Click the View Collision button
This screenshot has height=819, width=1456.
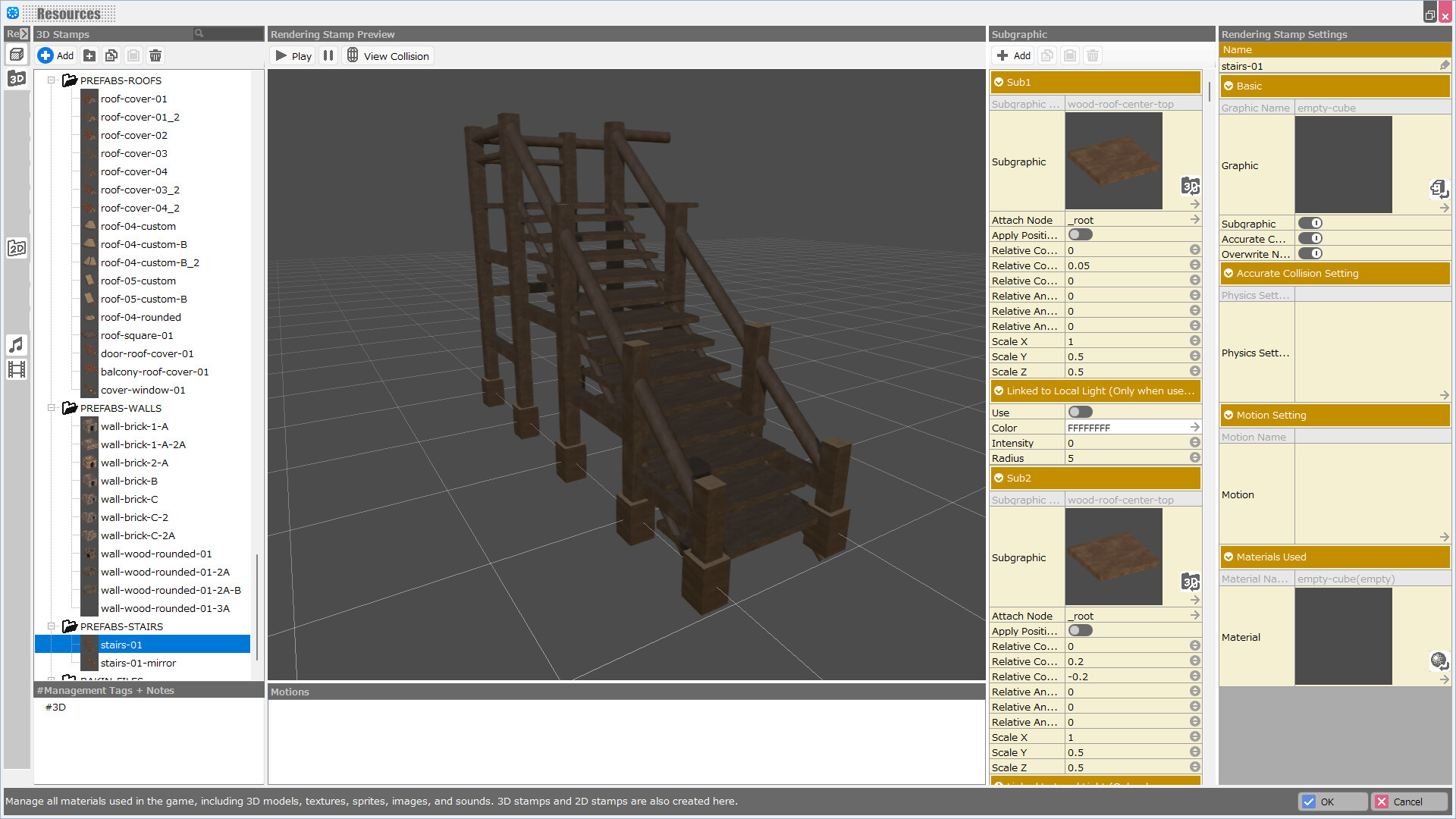coord(388,55)
